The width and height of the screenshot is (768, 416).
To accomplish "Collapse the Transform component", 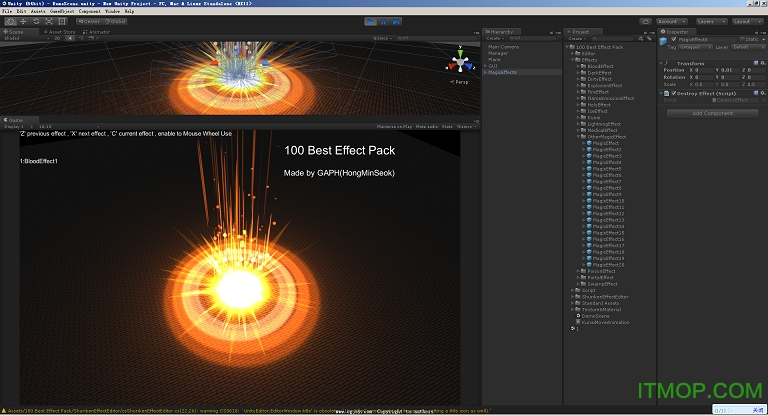I will coord(661,63).
